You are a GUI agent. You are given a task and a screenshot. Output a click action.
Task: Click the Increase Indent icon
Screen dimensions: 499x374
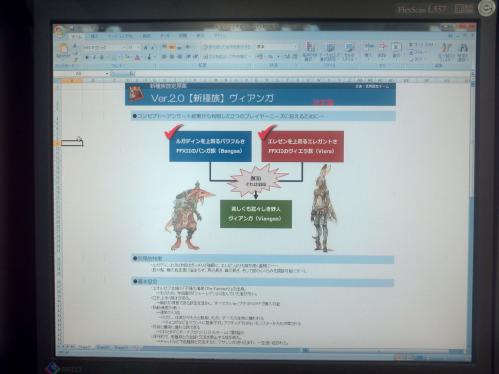coord(196,57)
